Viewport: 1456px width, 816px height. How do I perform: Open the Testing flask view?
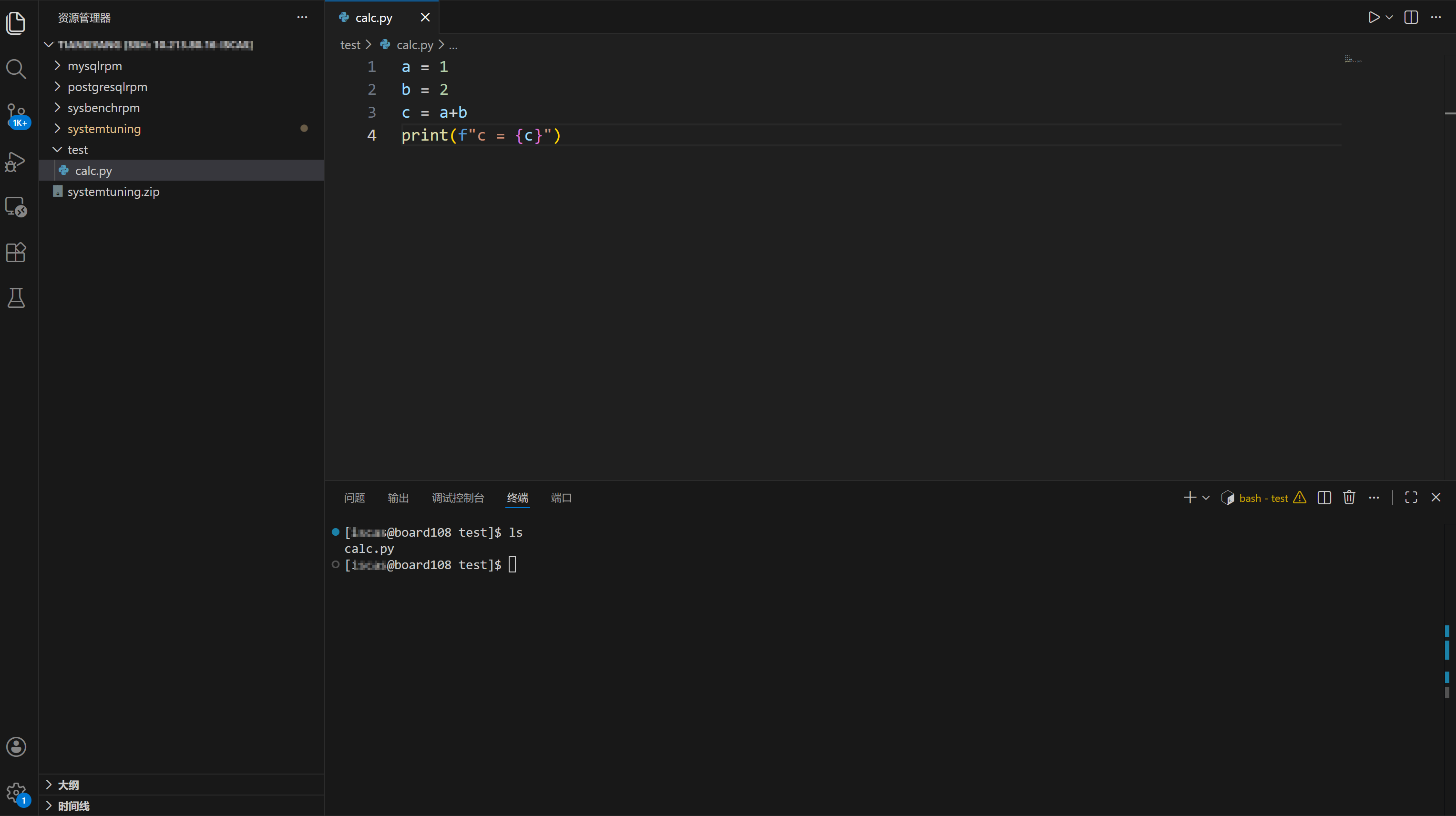click(x=16, y=298)
